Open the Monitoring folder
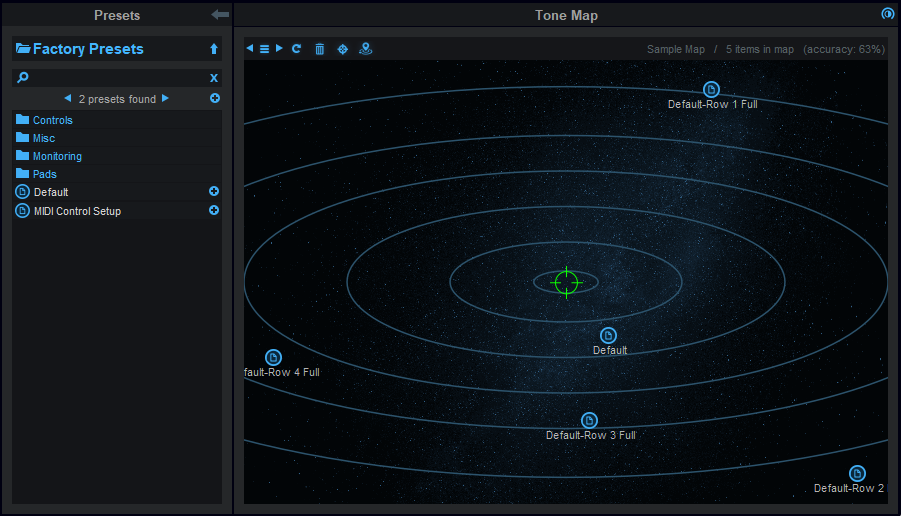The width and height of the screenshot is (901, 516). (x=57, y=156)
